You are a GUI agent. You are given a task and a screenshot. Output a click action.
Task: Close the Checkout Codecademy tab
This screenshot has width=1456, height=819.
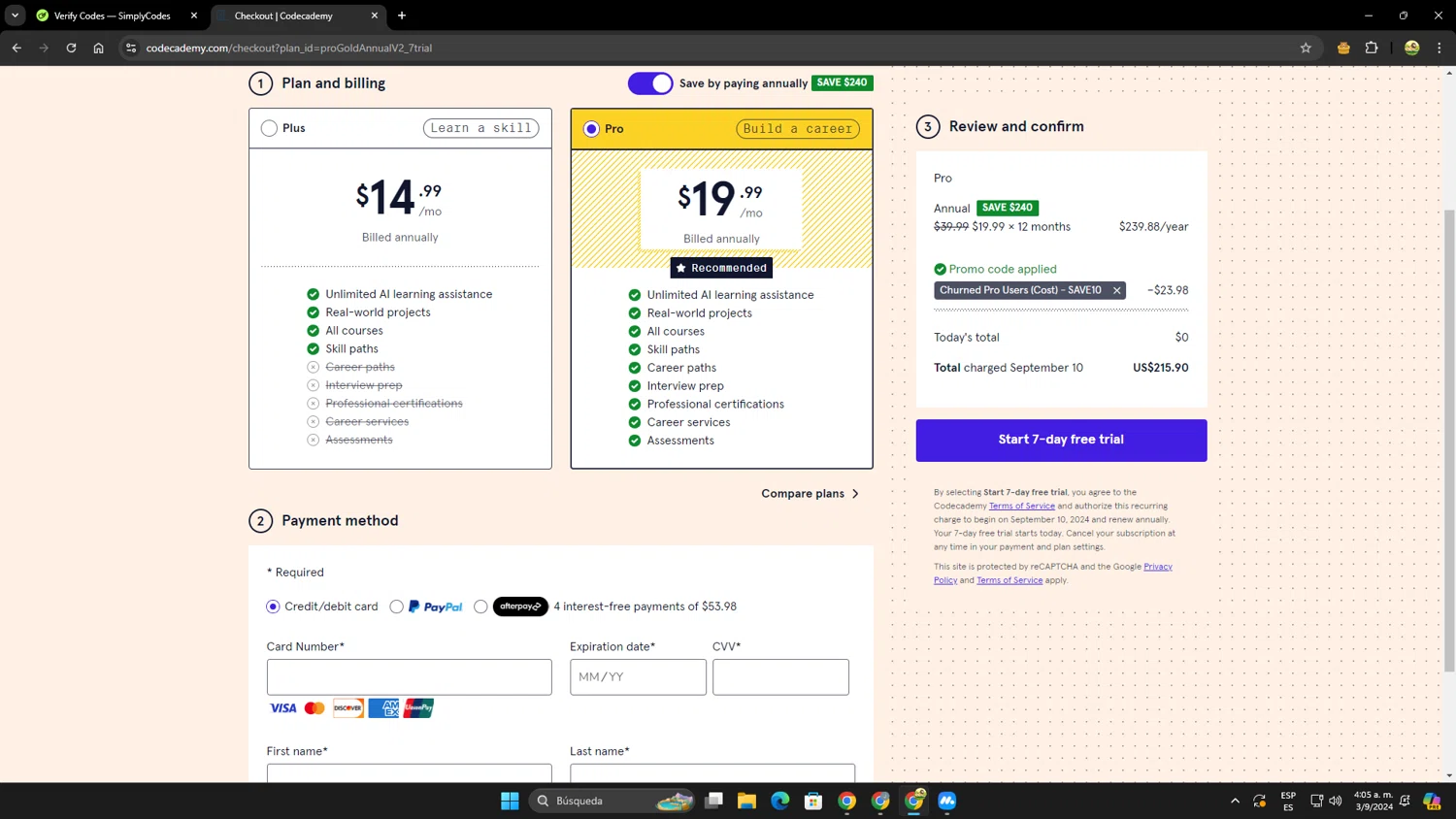(375, 16)
